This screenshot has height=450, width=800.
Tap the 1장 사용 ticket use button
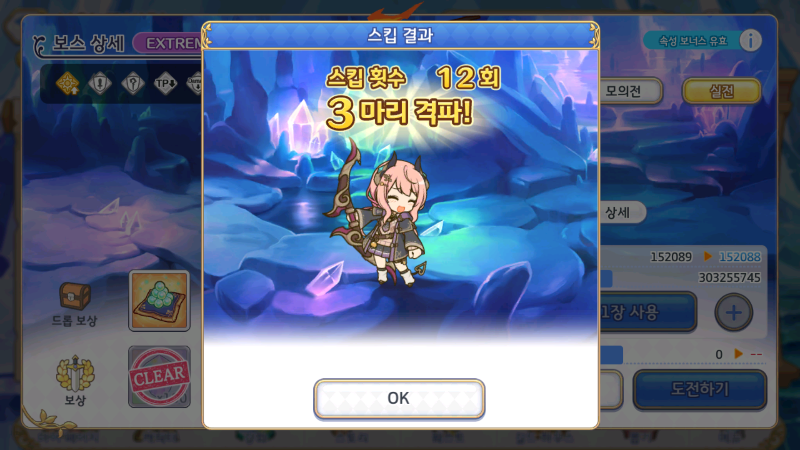648,312
